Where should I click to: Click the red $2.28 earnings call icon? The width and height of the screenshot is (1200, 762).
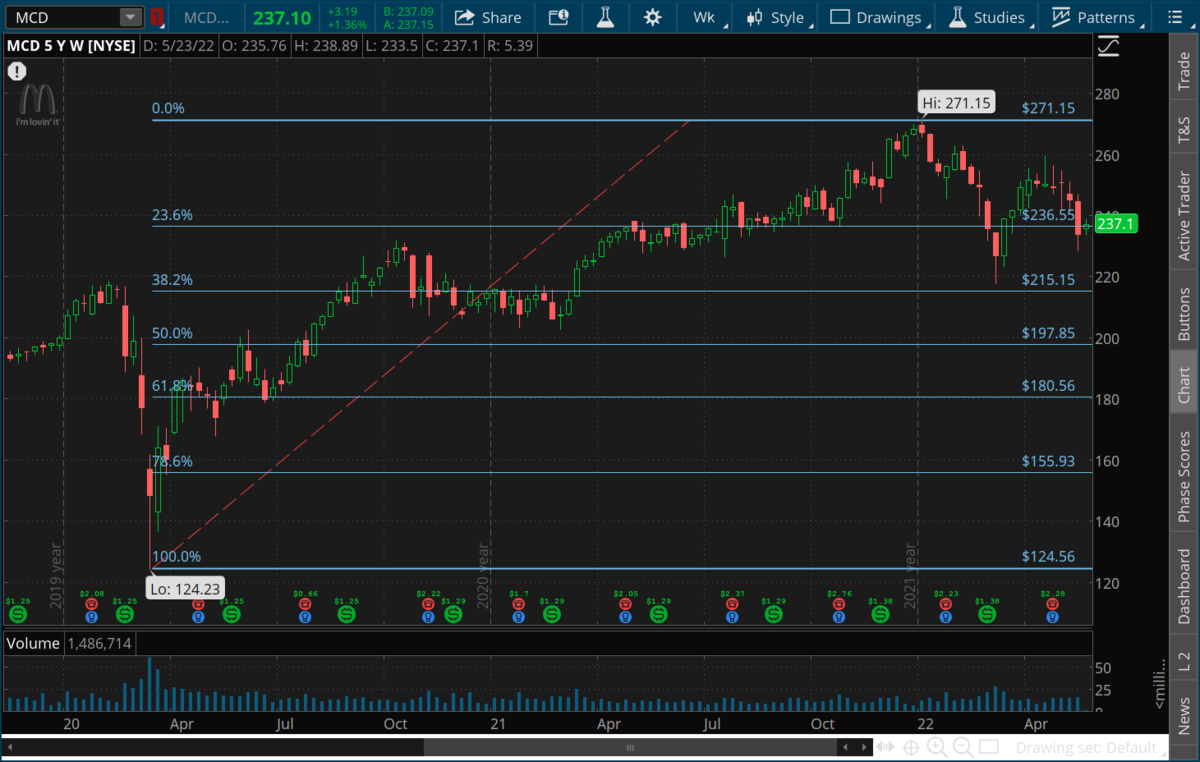coord(1052,605)
